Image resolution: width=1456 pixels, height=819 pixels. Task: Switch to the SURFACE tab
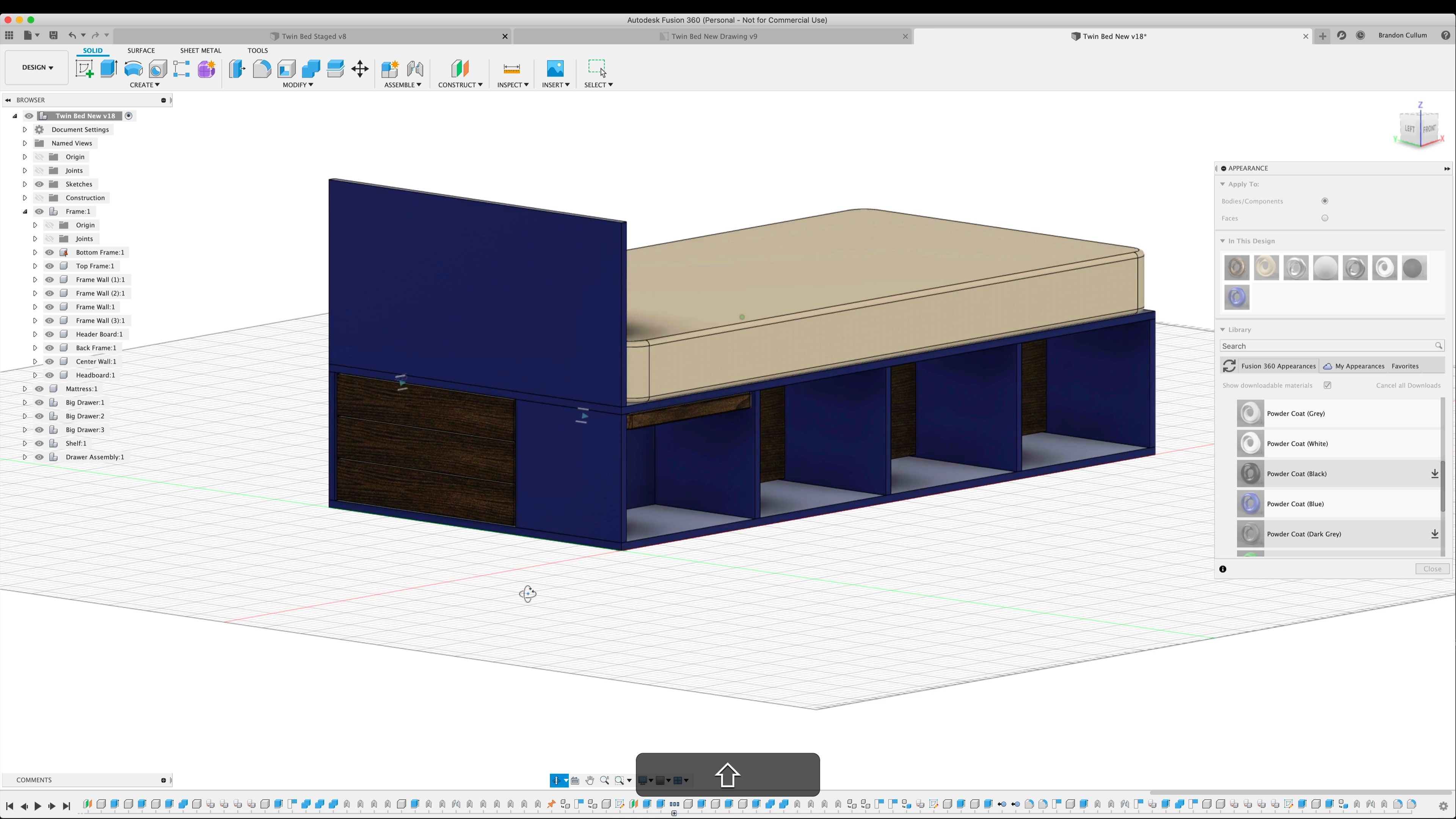(141, 50)
